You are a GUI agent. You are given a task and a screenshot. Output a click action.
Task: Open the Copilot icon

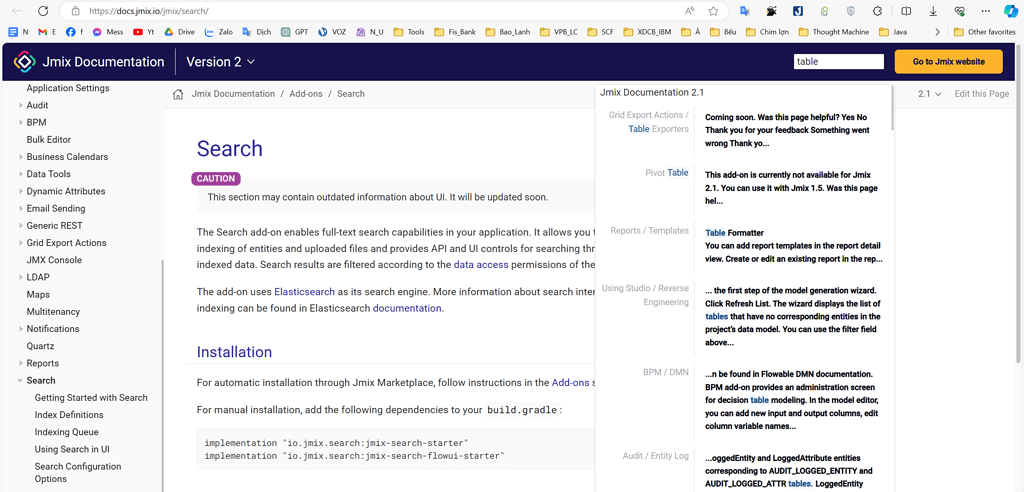(1010, 11)
